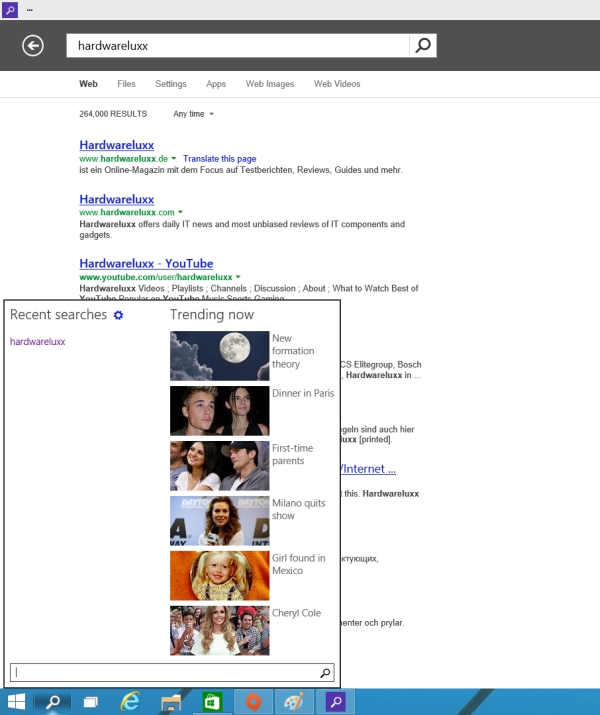Click the green youtube.com/user/hardwareluxx URL
Screen dimensions: 600x715
pyautogui.click(x=156, y=277)
